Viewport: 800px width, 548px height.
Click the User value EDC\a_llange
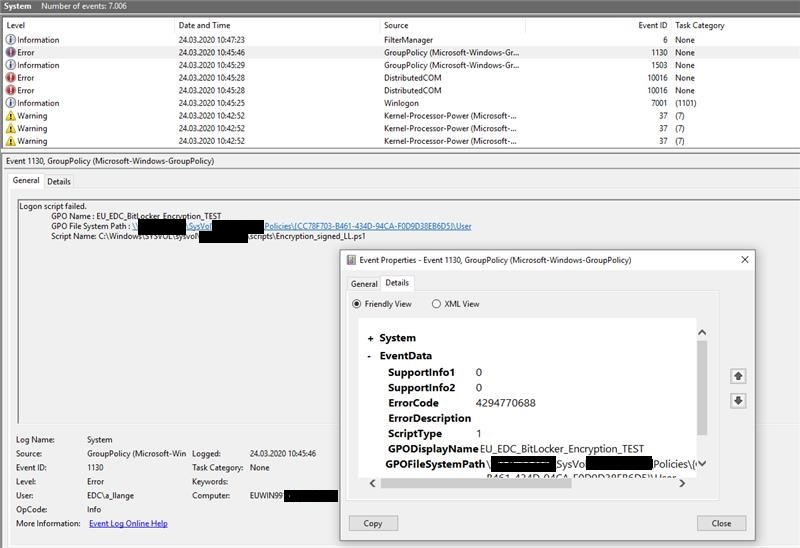coord(110,495)
